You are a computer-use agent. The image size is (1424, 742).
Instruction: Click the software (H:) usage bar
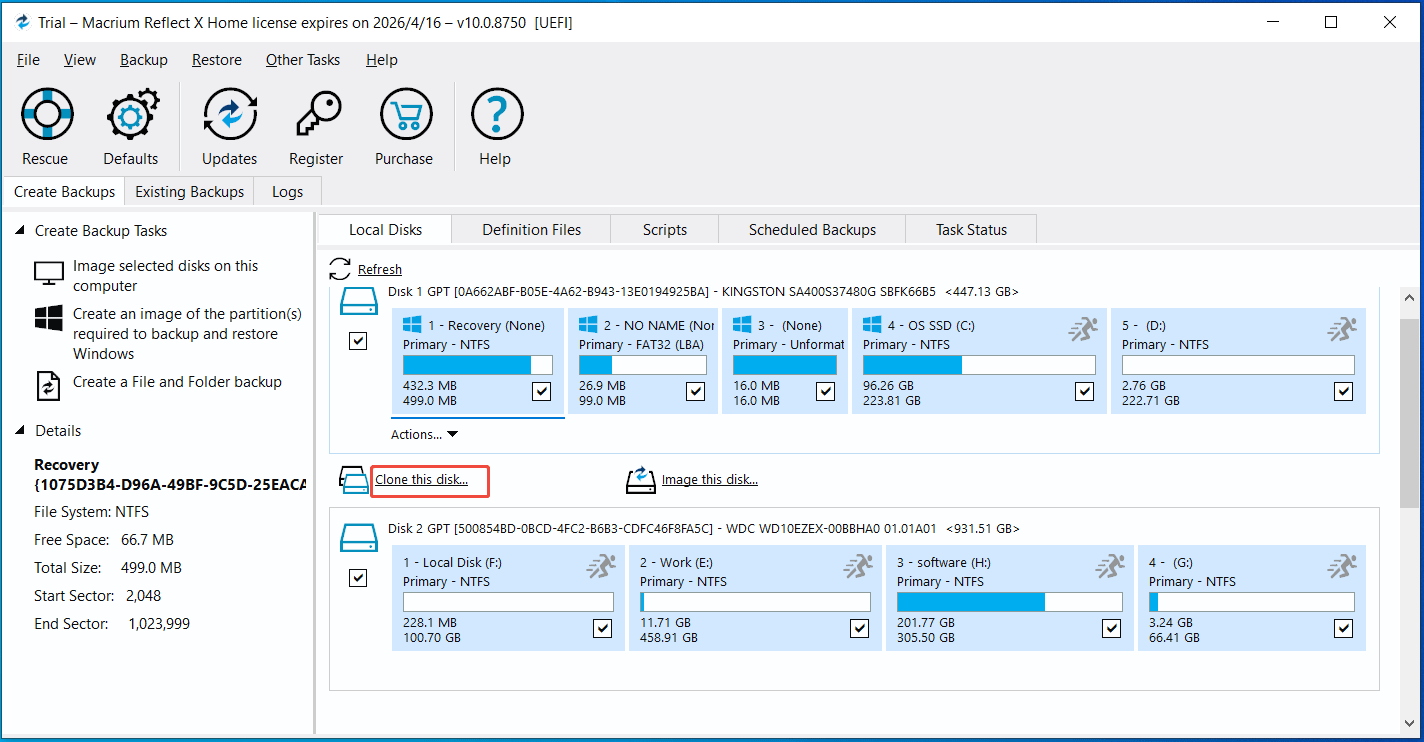(x=1008, y=601)
